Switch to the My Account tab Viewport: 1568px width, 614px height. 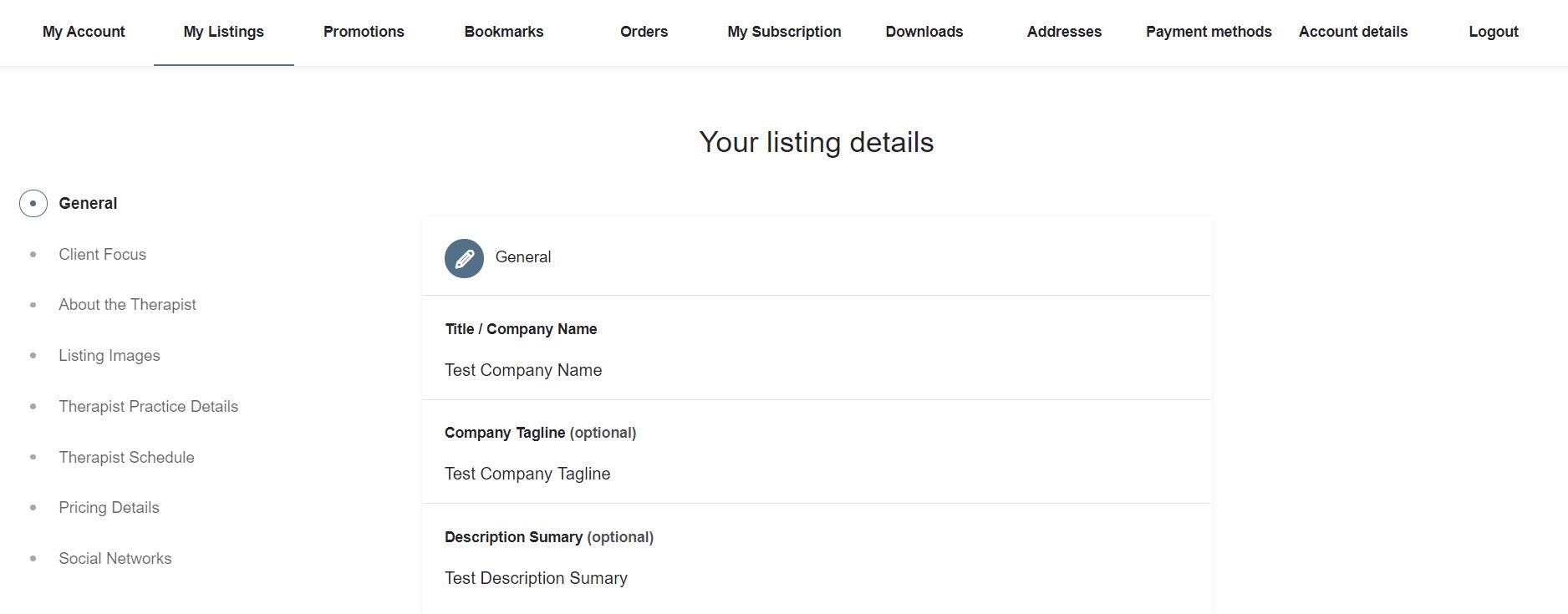point(83,32)
